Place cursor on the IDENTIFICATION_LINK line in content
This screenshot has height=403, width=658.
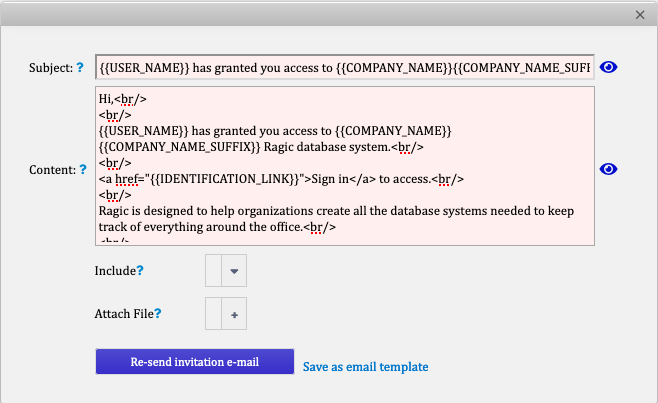281,179
